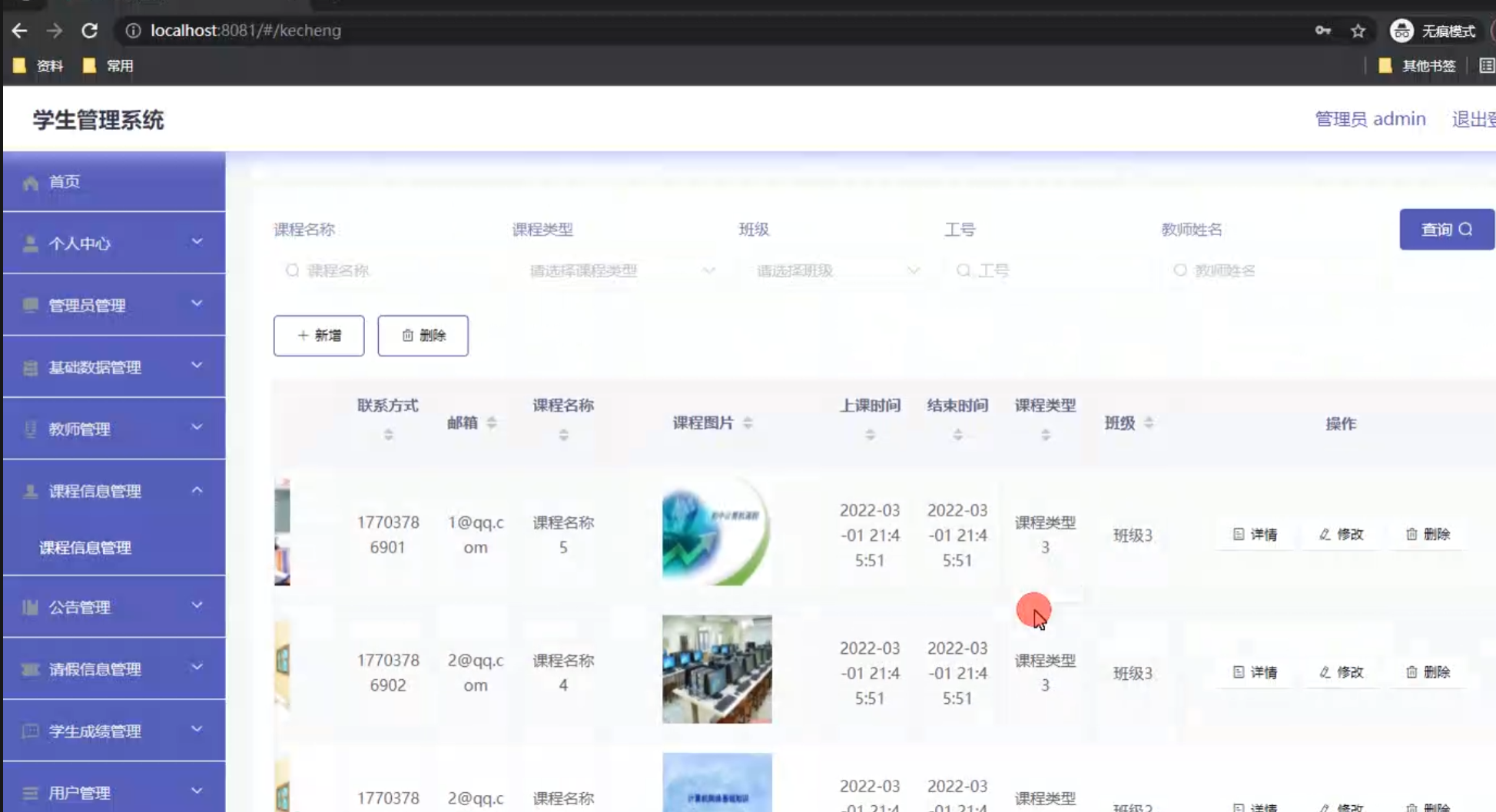Click the 修改 pencil icon for 课程名称4
This screenshot has height=812, width=1496.
[x=1323, y=672]
